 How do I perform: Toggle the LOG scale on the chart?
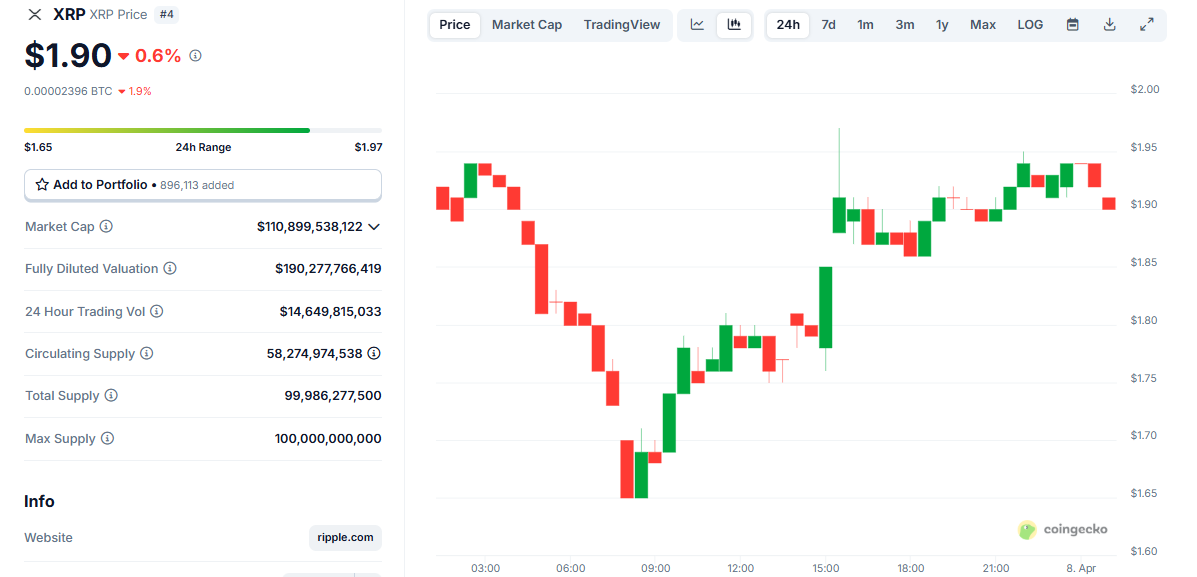coord(1030,25)
